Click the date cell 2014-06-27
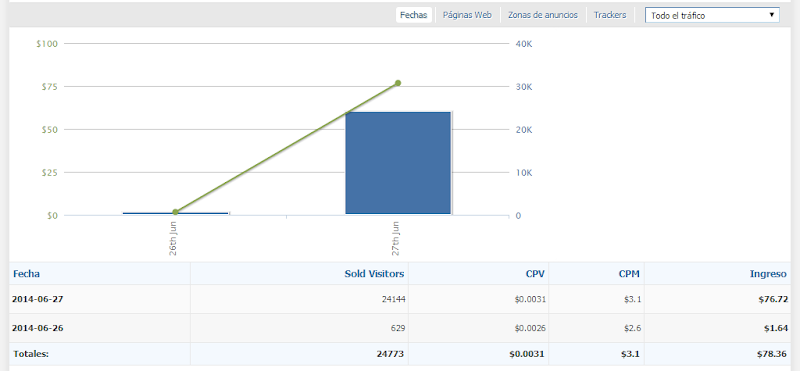800x371 pixels. (38, 299)
